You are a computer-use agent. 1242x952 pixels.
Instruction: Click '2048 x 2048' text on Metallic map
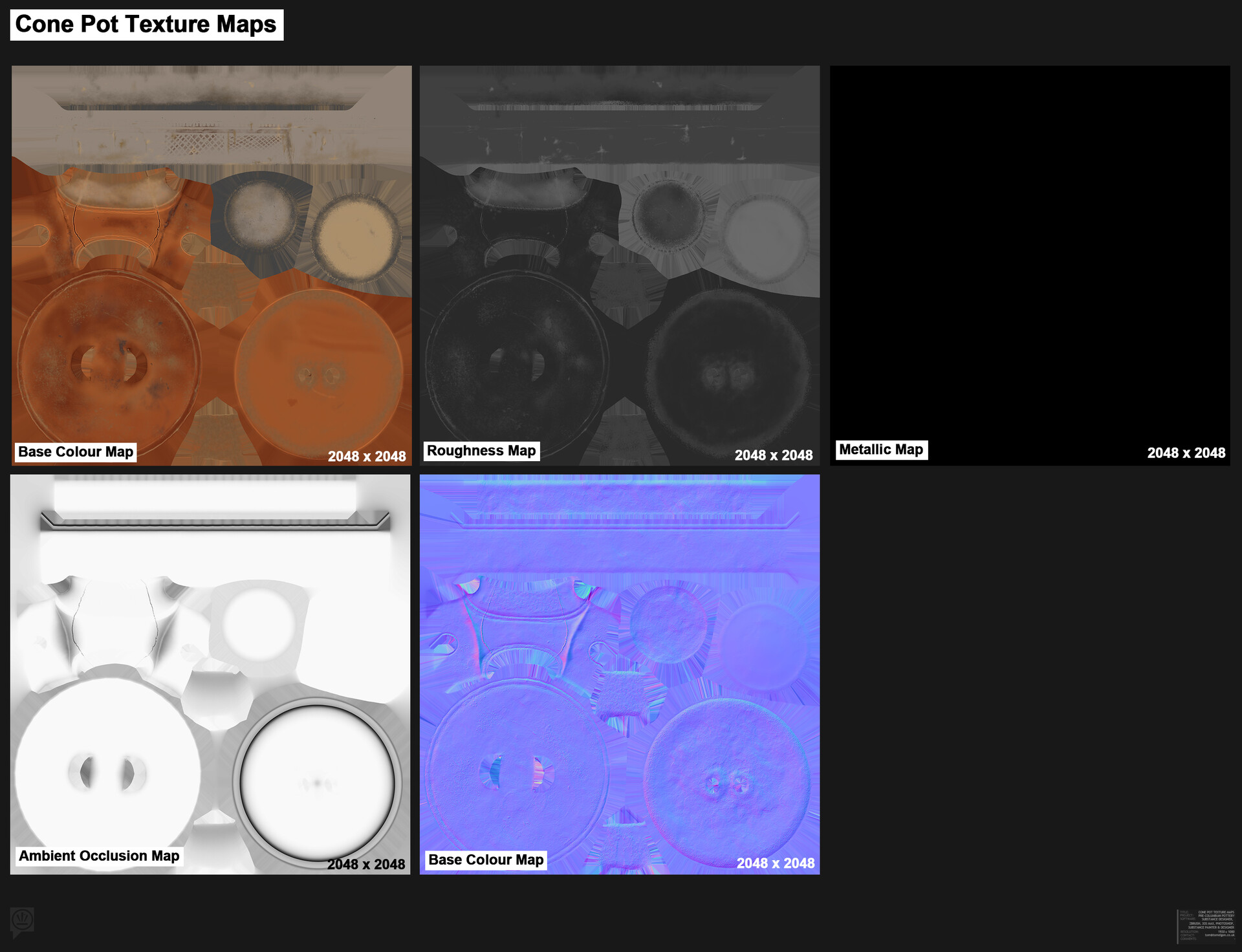[1186, 453]
